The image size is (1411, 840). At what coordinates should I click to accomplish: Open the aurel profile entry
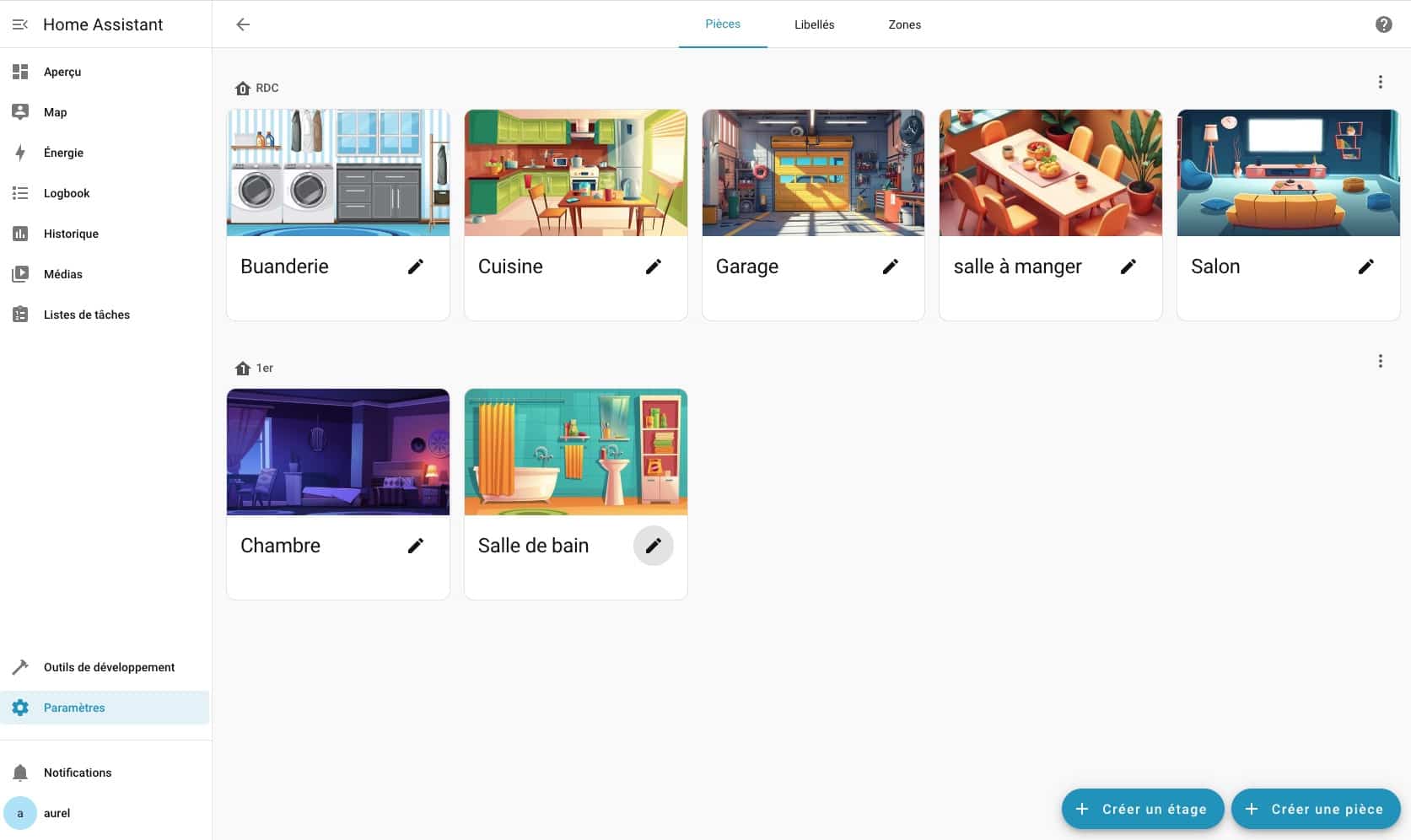pyautogui.click(x=105, y=813)
